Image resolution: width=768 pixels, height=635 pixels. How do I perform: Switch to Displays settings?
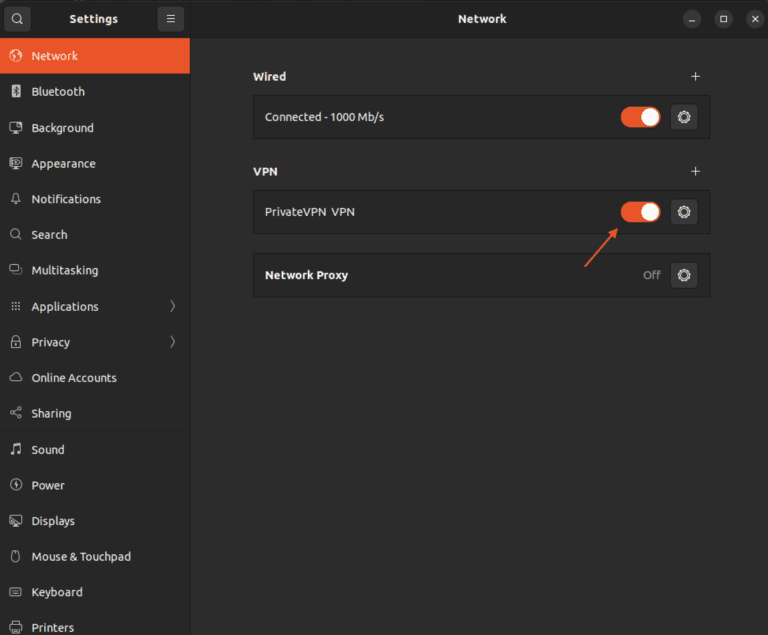(x=52, y=521)
